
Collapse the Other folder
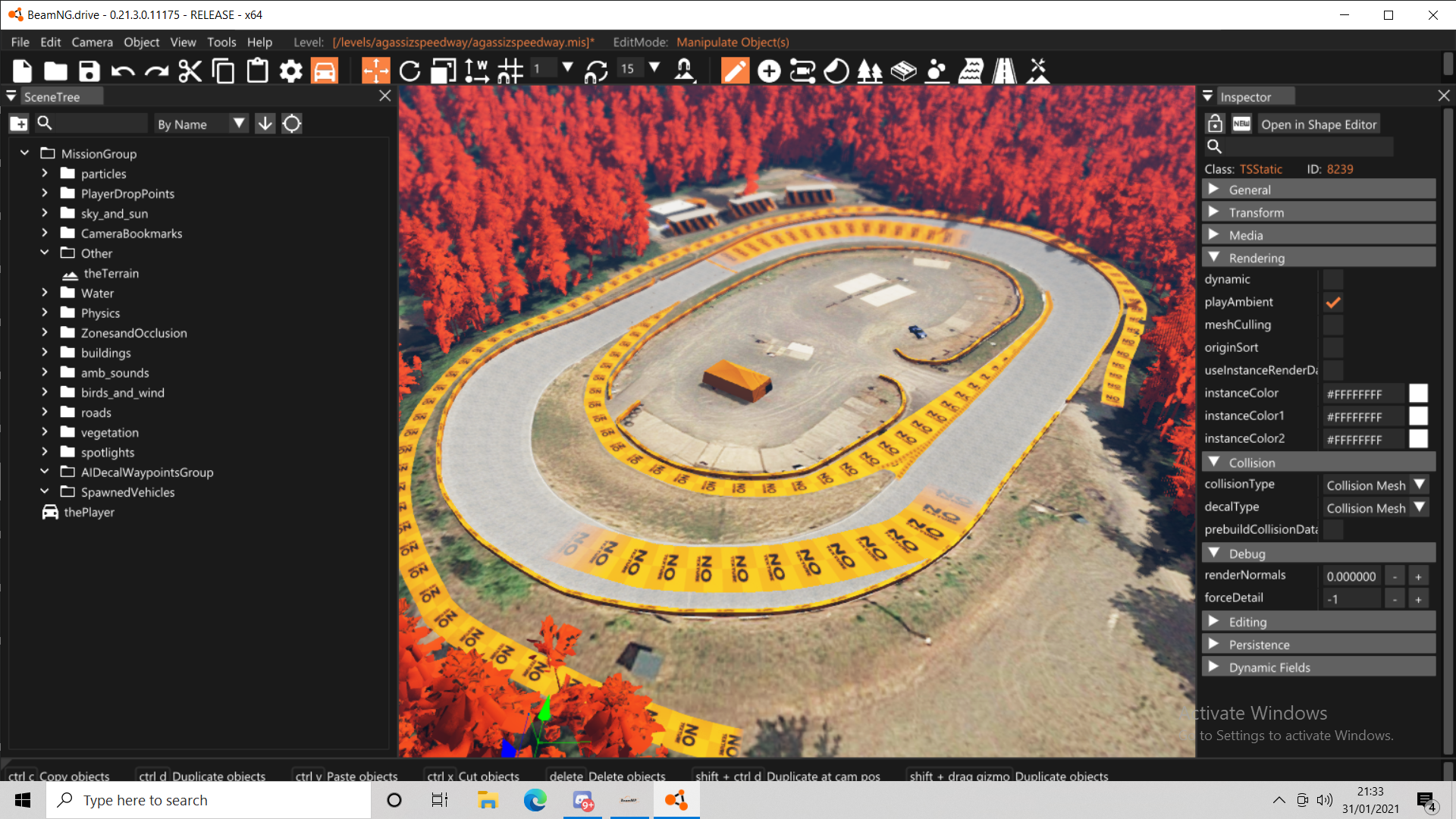point(45,253)
